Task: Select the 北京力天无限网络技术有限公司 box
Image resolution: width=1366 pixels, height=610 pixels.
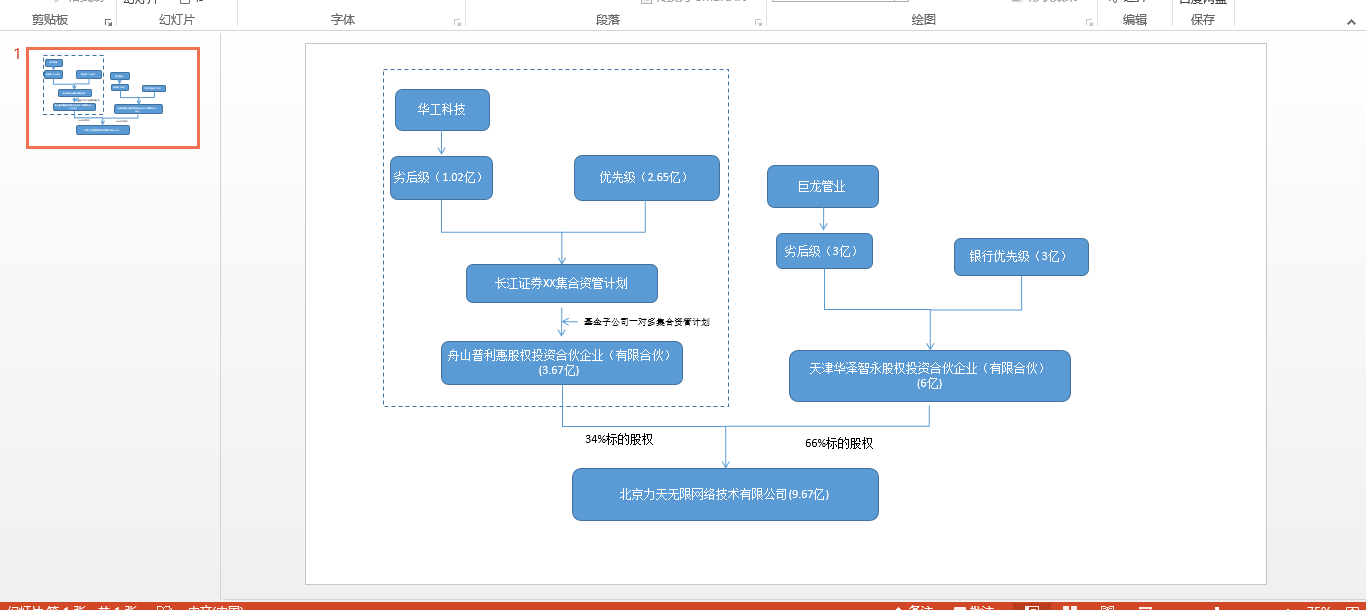Action: pyautogui.click(x=725, y=494)
